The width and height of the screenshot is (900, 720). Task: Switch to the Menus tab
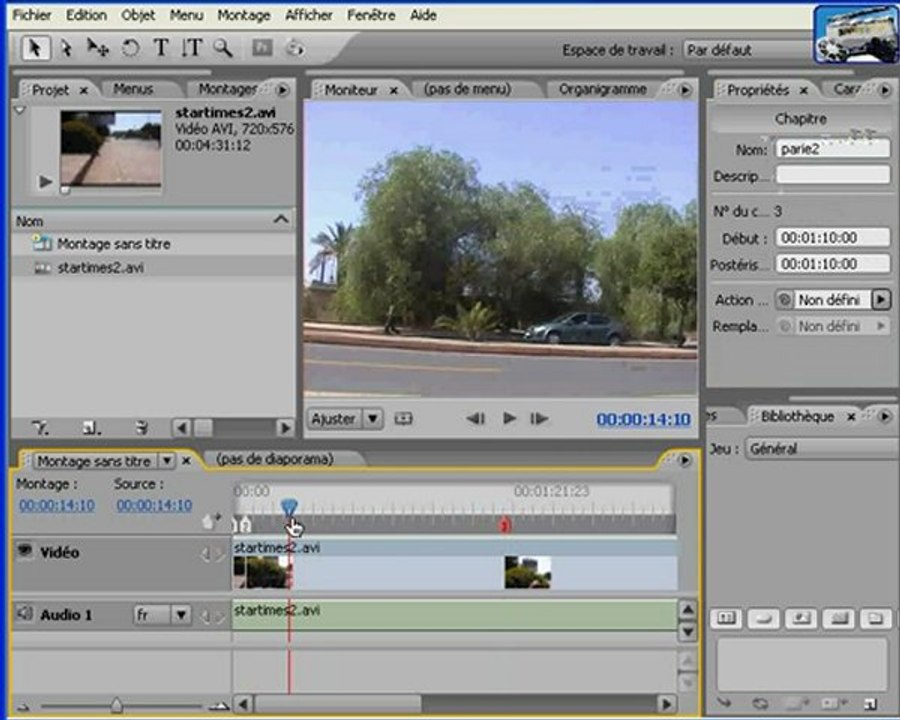point(133,89)
